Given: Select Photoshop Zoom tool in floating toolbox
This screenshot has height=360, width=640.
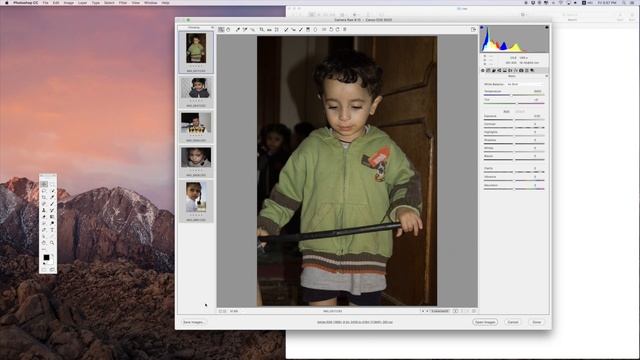Looking at the screenshot, I should tap(52, 242).
